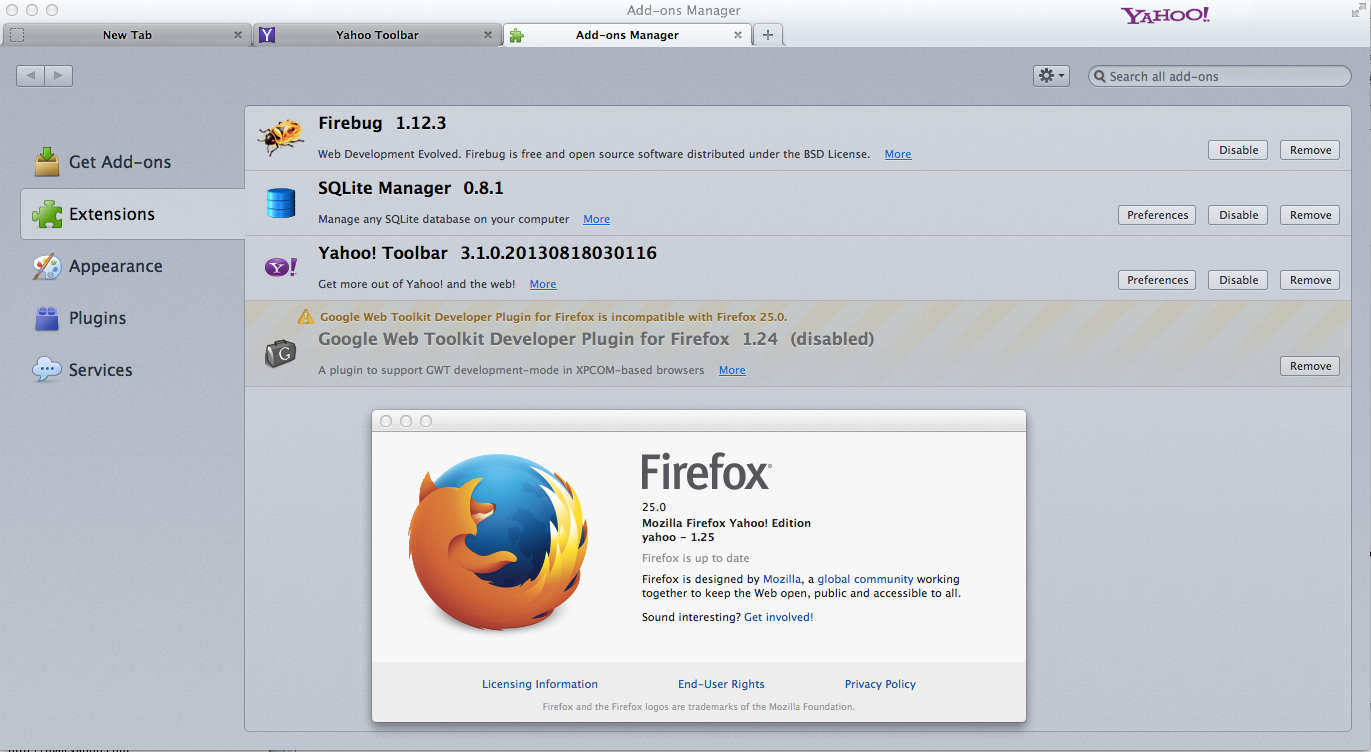1371x752 pixels.
Task: Remove SQLite Manager extension
Action: click(x=1310, y=215)
